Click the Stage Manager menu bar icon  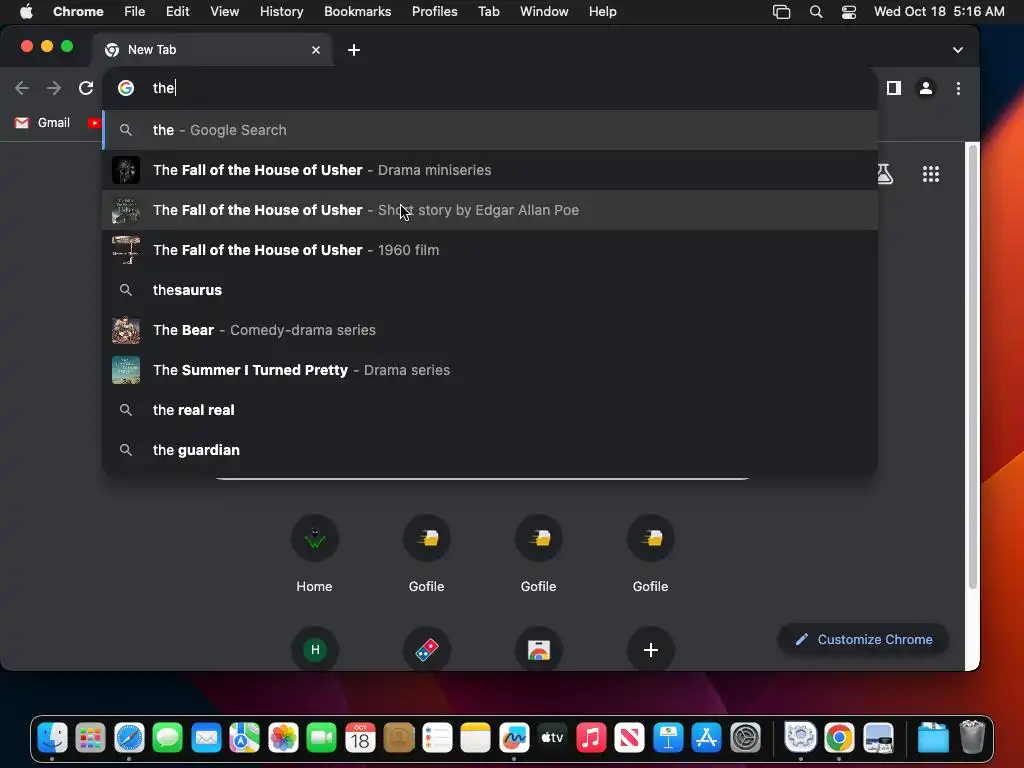tap(781, 12)
